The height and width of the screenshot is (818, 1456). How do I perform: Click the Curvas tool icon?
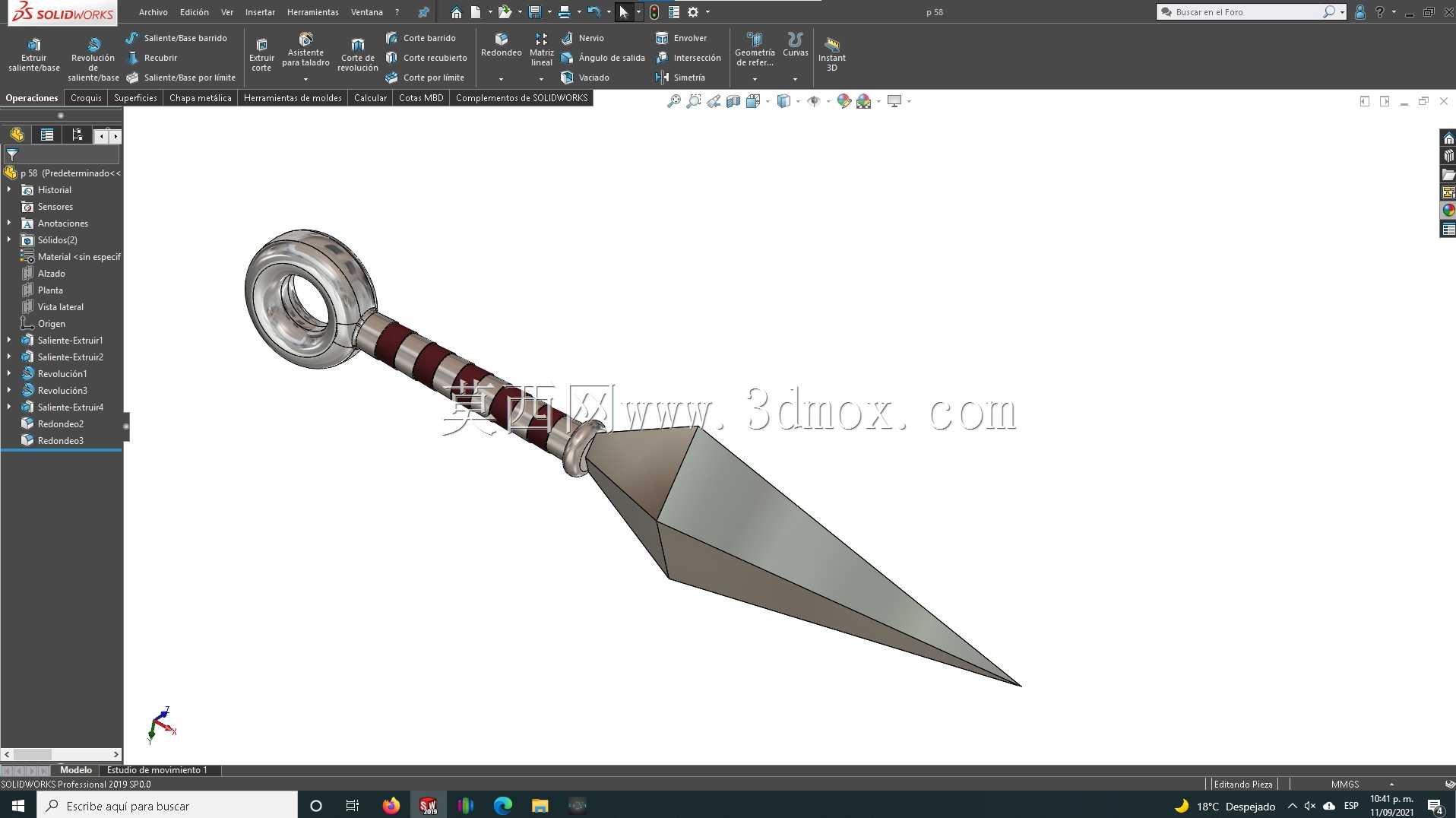tap(795, 40)
